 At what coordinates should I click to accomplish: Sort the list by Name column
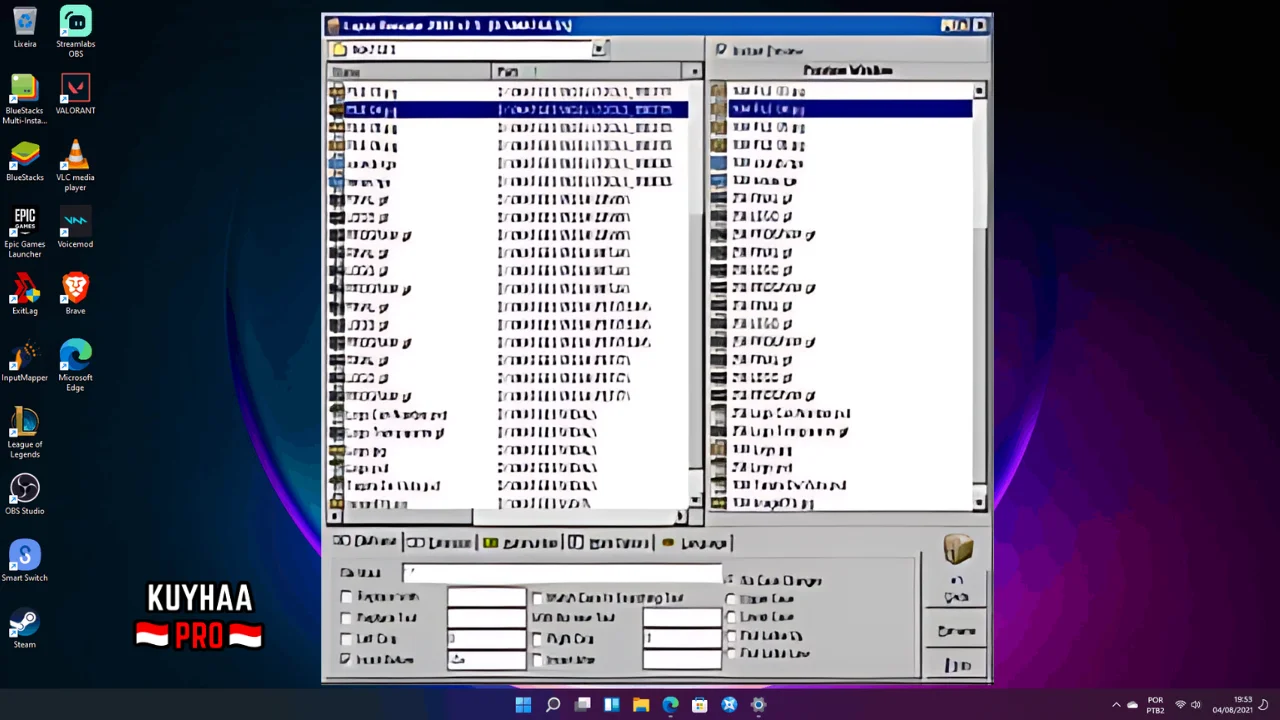(409, 71)
